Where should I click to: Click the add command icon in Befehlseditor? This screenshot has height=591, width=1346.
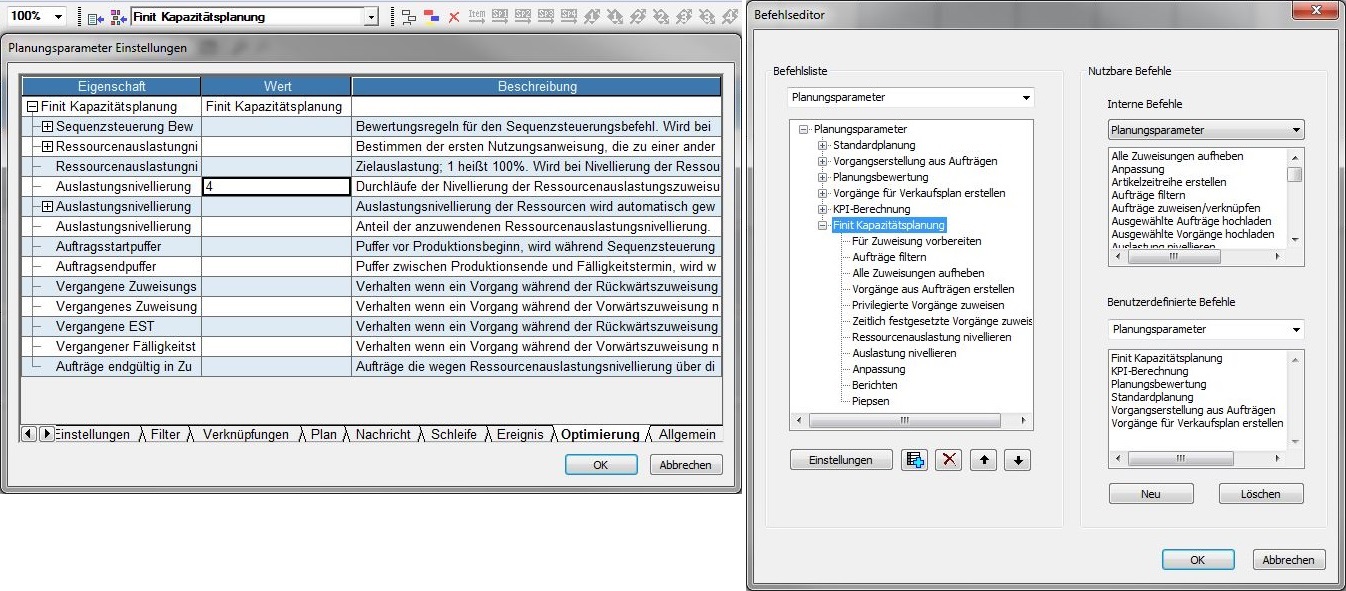point(915,460)
